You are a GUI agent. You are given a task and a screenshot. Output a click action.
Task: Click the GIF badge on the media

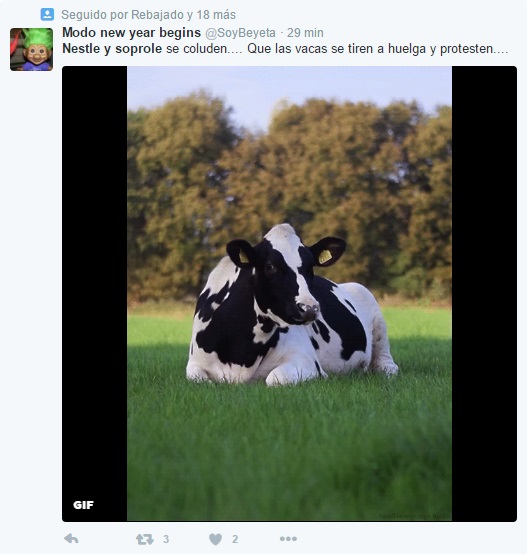click(x=83, y=505)
